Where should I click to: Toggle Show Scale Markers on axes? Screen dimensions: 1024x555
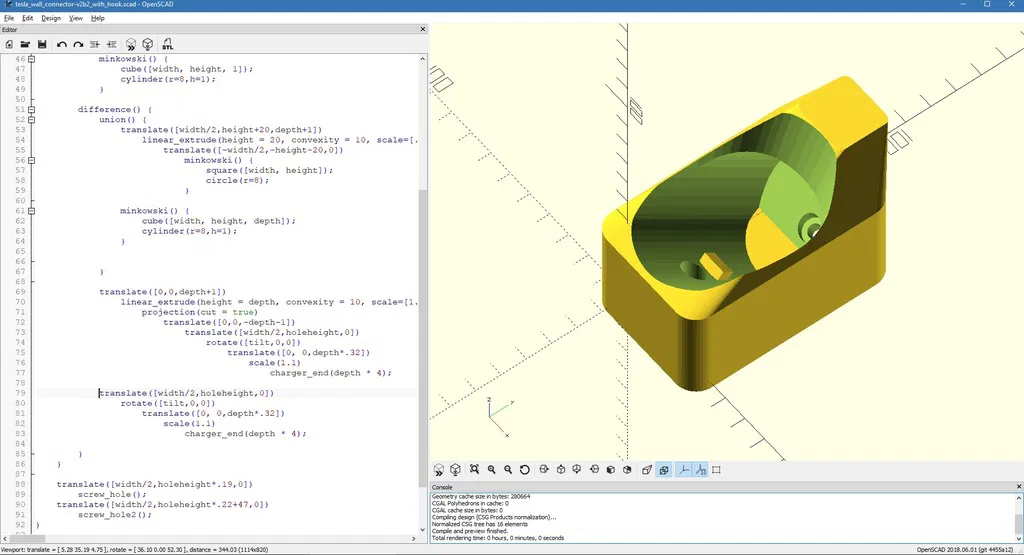(700, 469)
